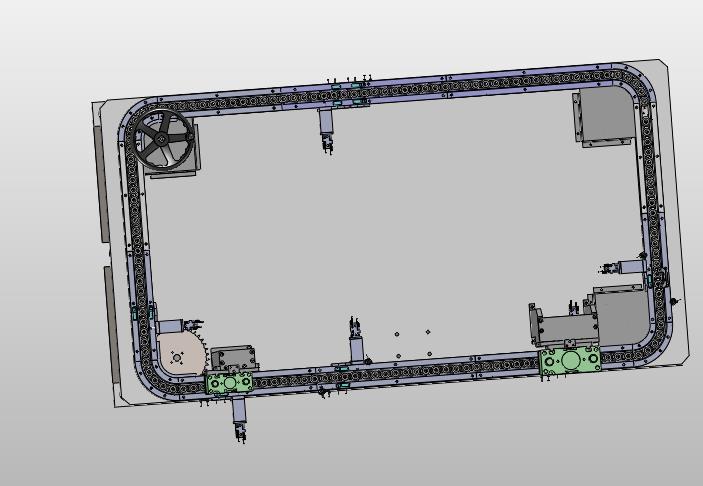Pick the right green mounting plate
Viewport: 703px width, 486px height.
click(570, 360)
